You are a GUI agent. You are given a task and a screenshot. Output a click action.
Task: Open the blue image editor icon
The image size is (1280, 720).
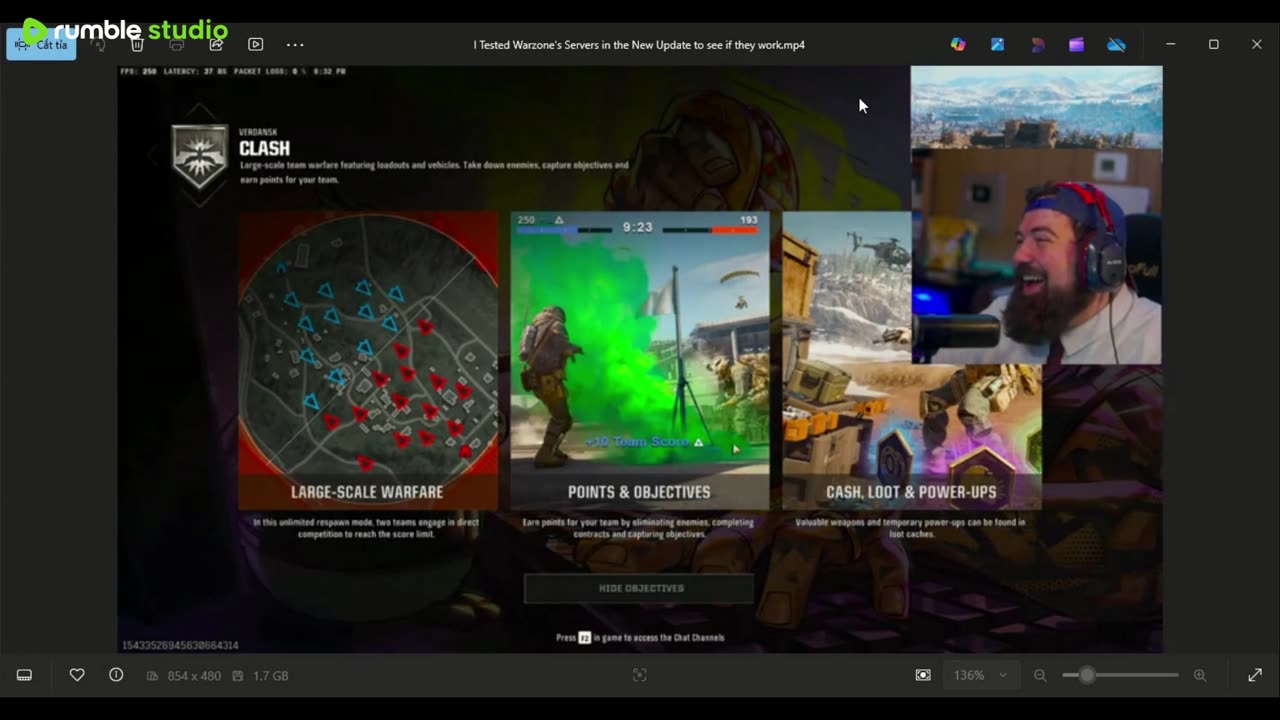(x=997, y=44)
